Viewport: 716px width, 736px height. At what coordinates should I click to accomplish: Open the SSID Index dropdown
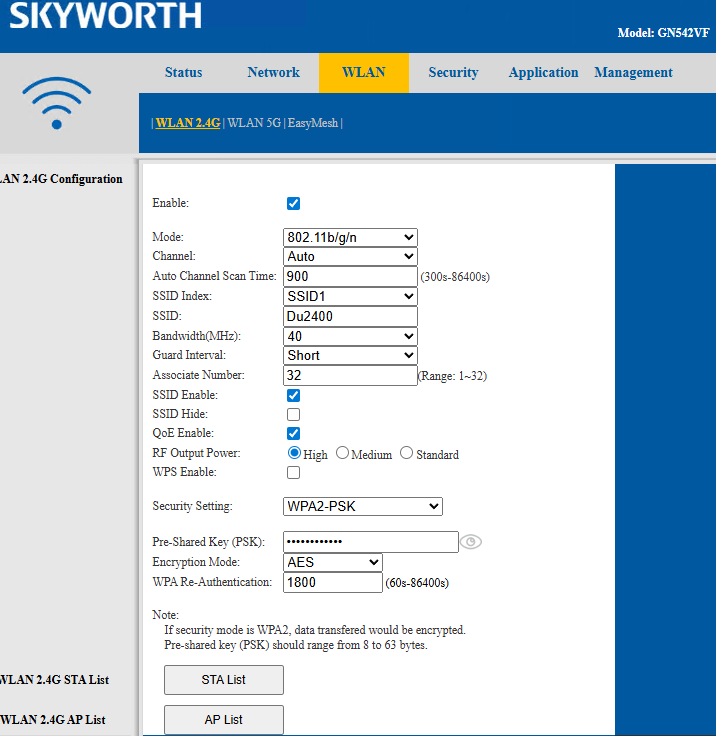(x=350, y=296)
